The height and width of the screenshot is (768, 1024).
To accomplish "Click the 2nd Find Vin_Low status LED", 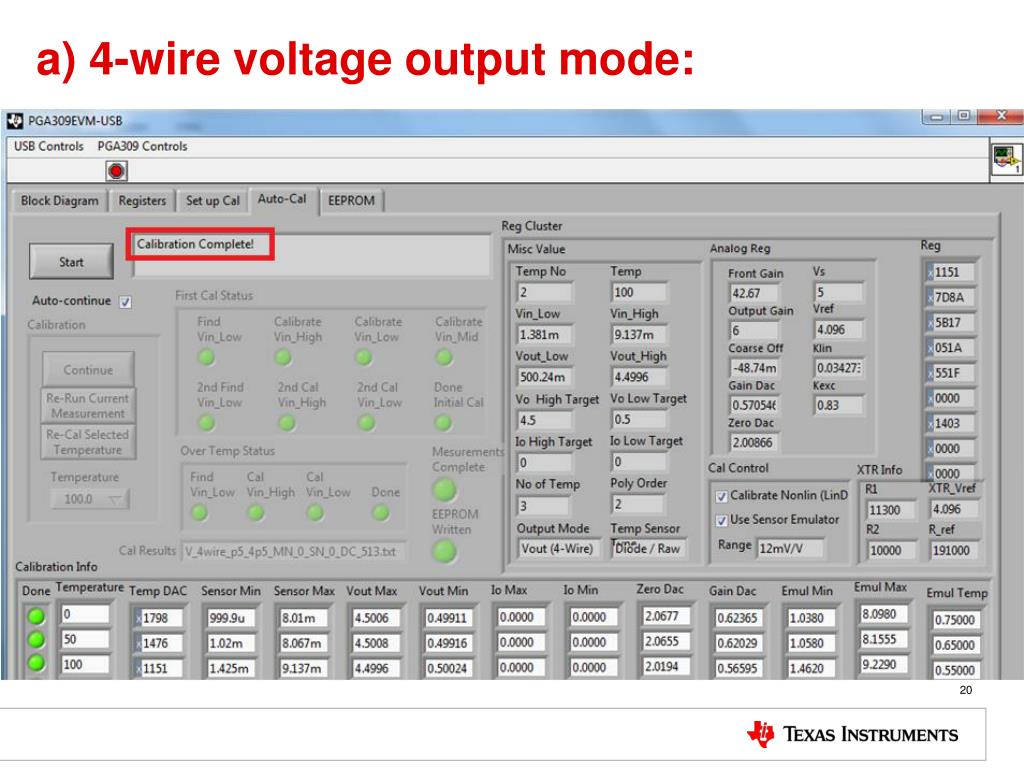I will (206, 423).
